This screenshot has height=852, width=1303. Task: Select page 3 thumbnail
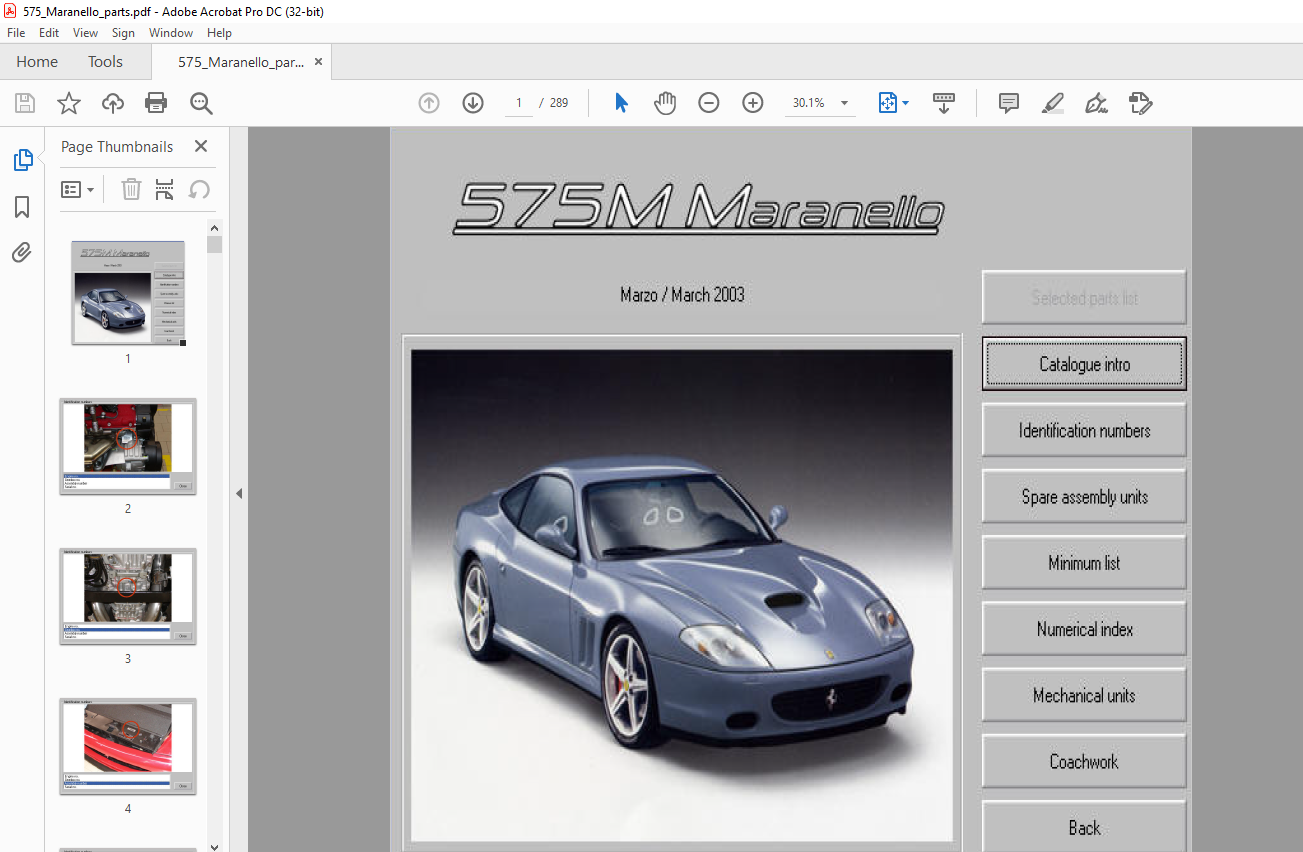128,596
